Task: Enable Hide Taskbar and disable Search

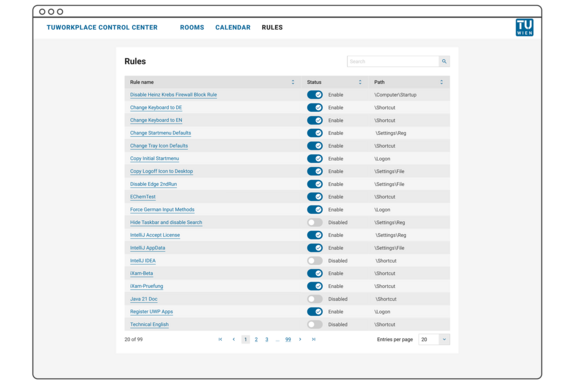Action: tap(315, 222)
